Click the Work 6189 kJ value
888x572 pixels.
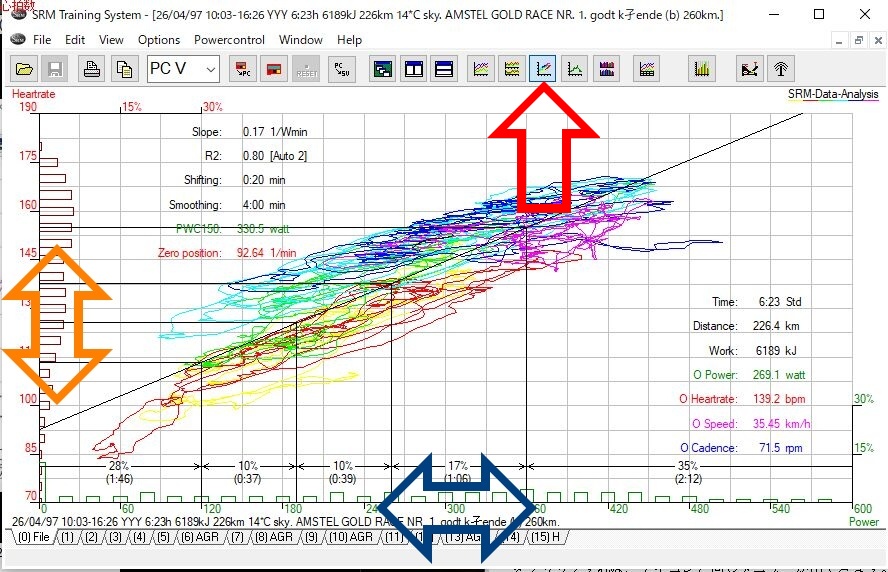click(x=776, y=351)
